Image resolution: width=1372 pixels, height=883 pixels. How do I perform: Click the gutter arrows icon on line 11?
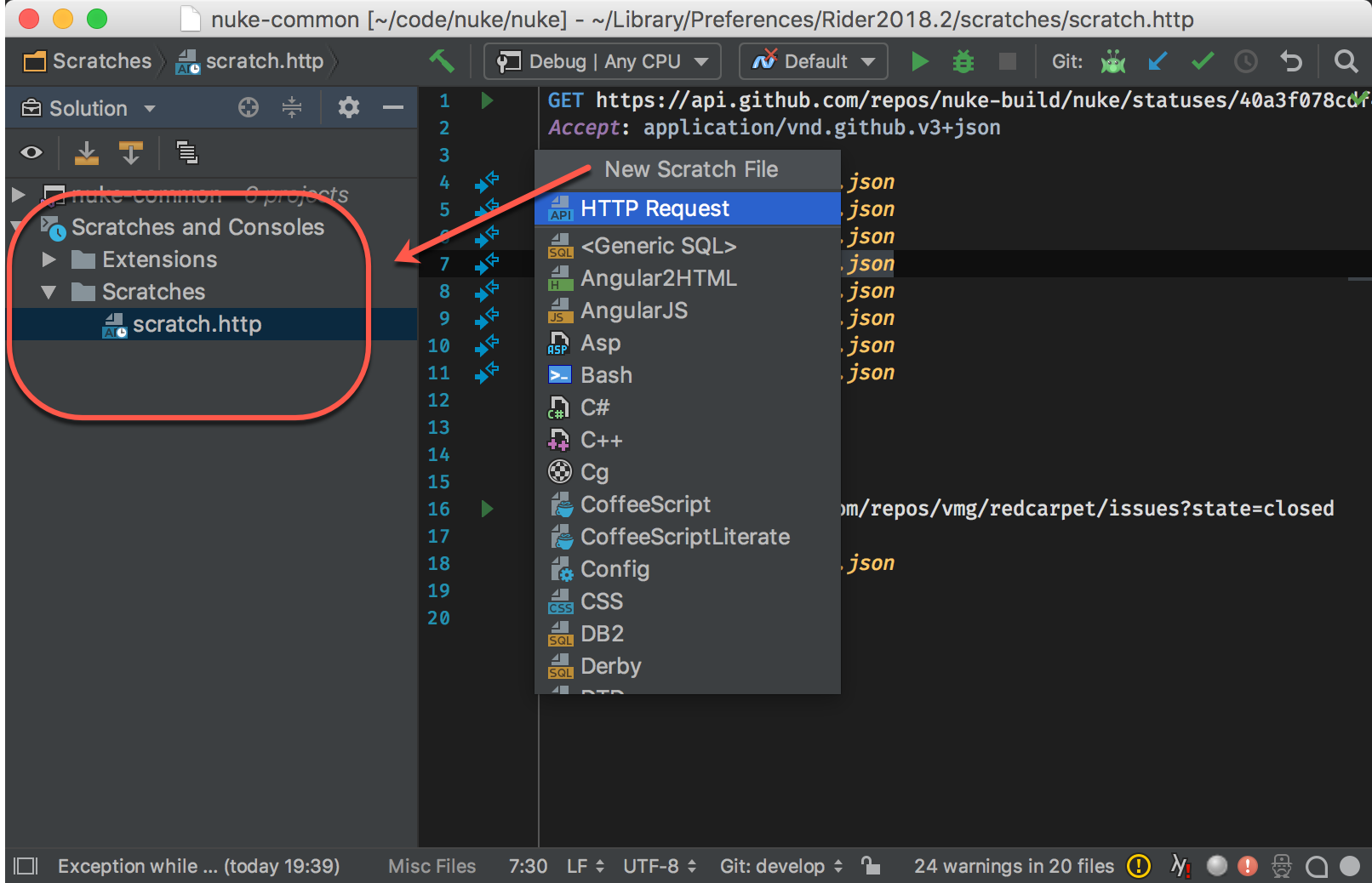click(487, 373)
